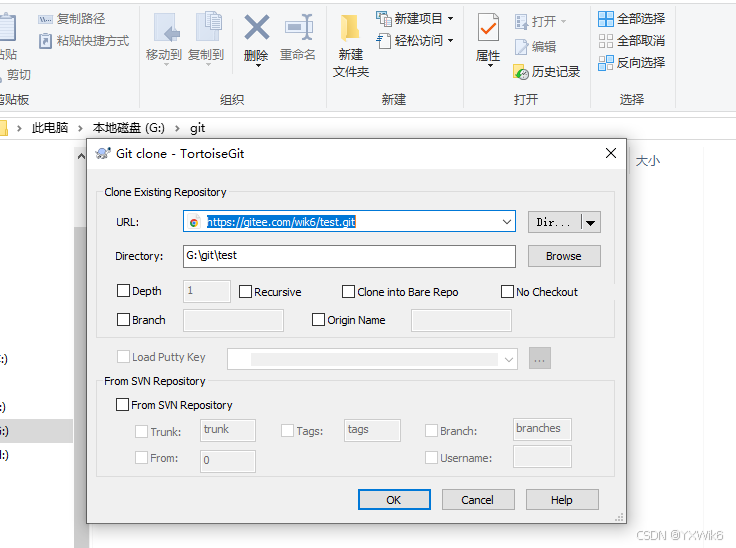Image resolution: width=736 pixels, height=548 pixels.
Task: Toggle Branch checkbox in Clone Existing Repository
Action: coord(123,320)
